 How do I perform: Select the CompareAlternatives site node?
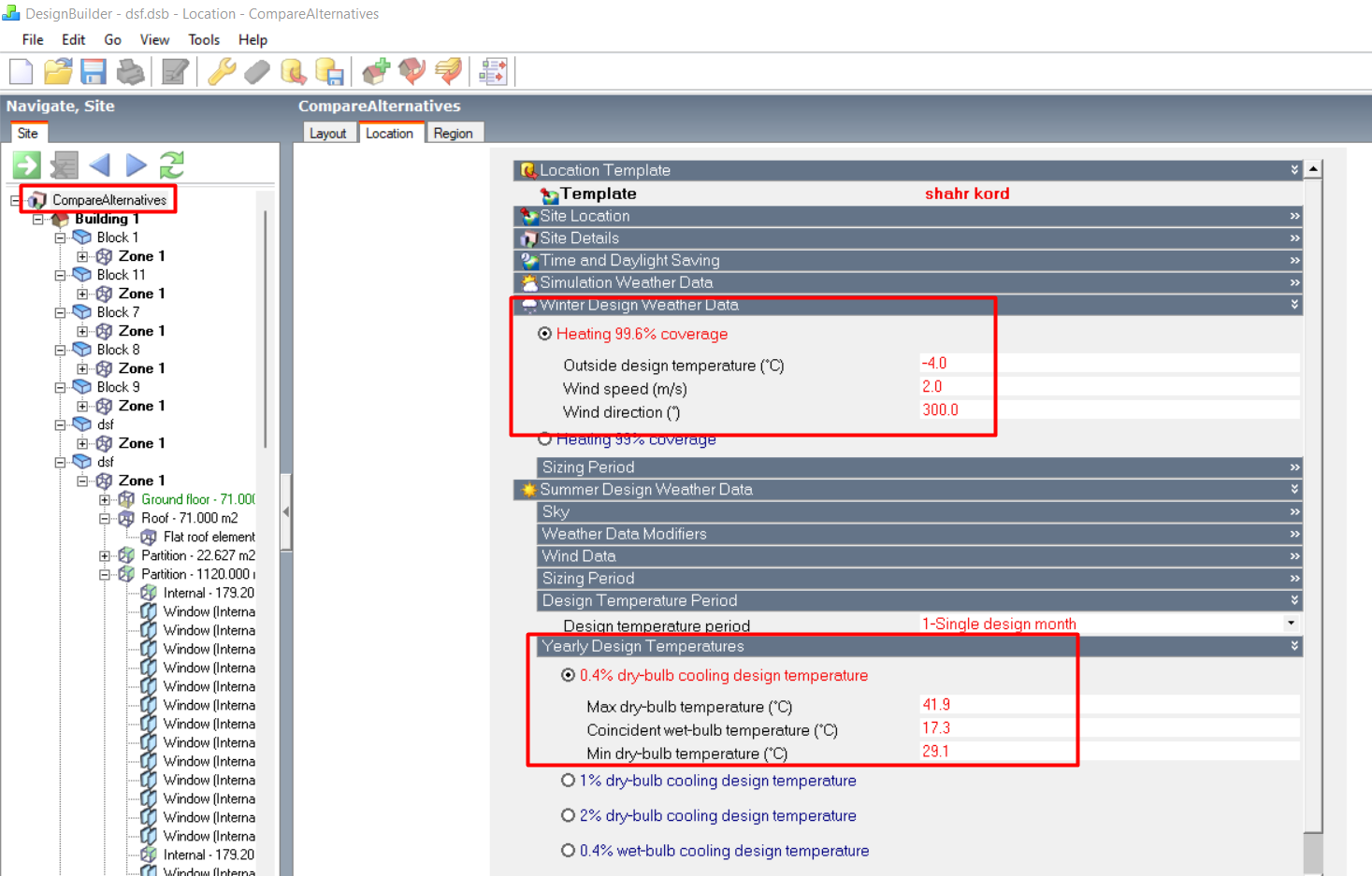point(109,200)
